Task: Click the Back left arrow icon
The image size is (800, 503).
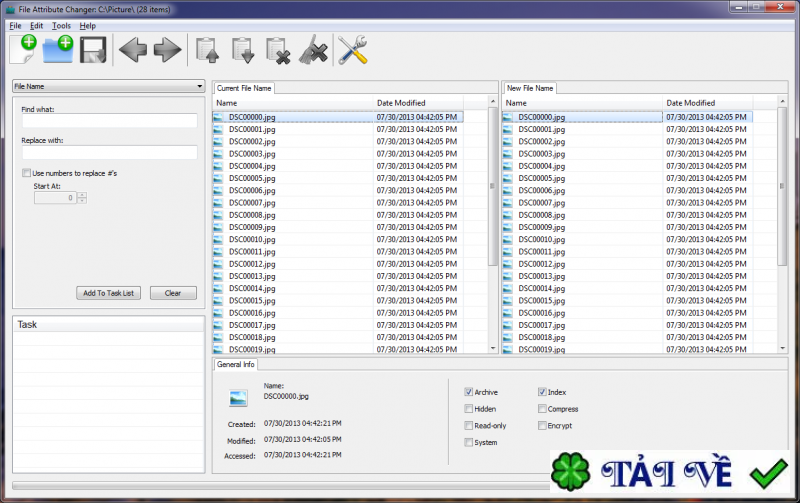Action: click(x=133, y=50)
